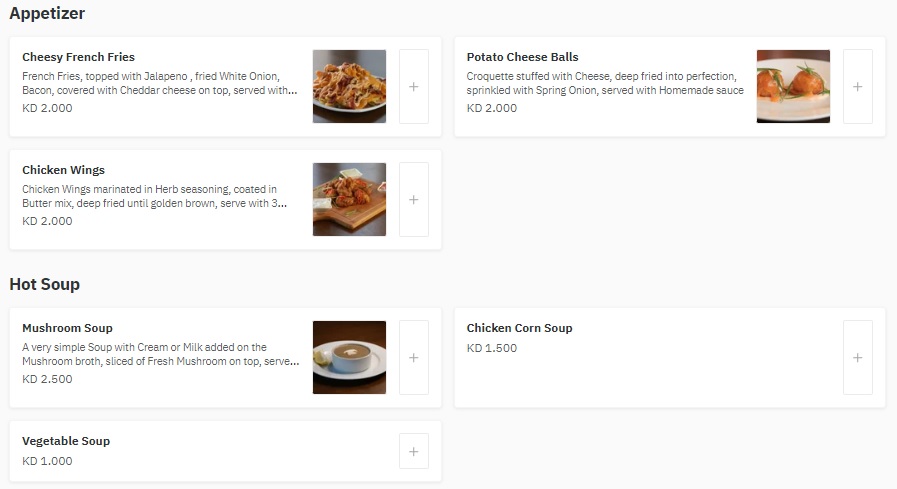
Task: Add Cheesy French Fries with plus icon
Action: pos(414,86)
